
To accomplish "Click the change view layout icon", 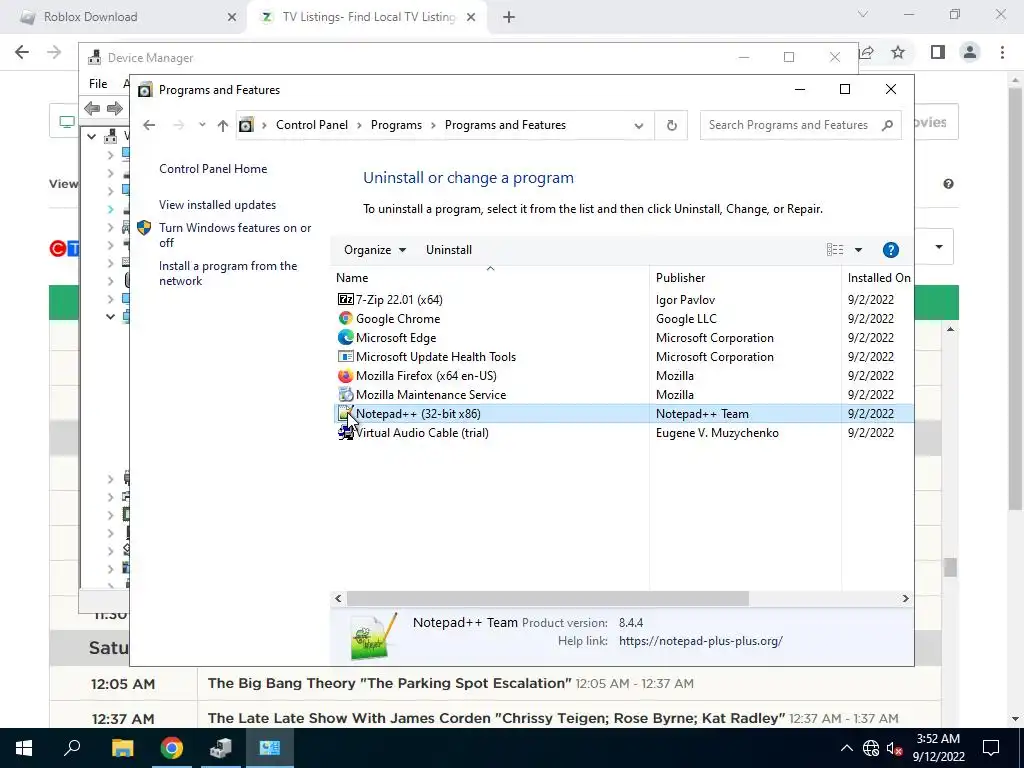I will 835,249.
